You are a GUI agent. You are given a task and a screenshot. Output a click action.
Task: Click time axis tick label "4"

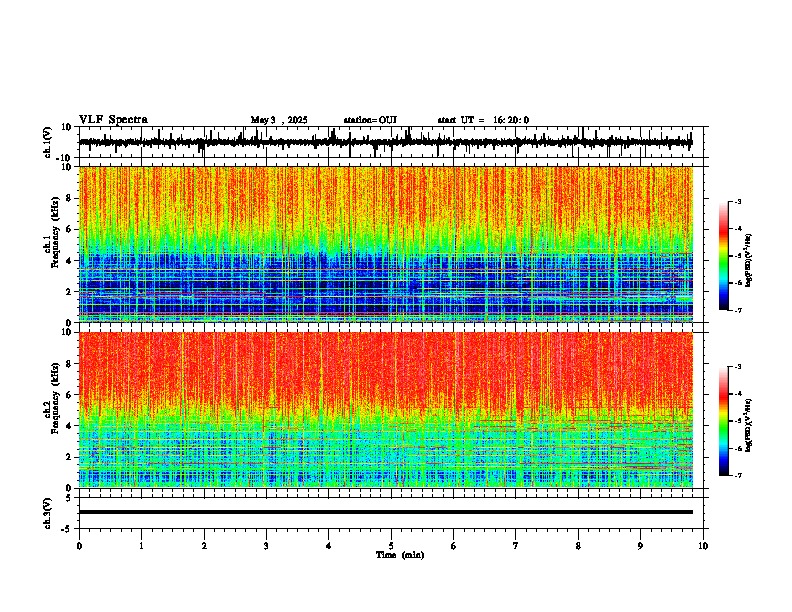[x=329, y=546]
